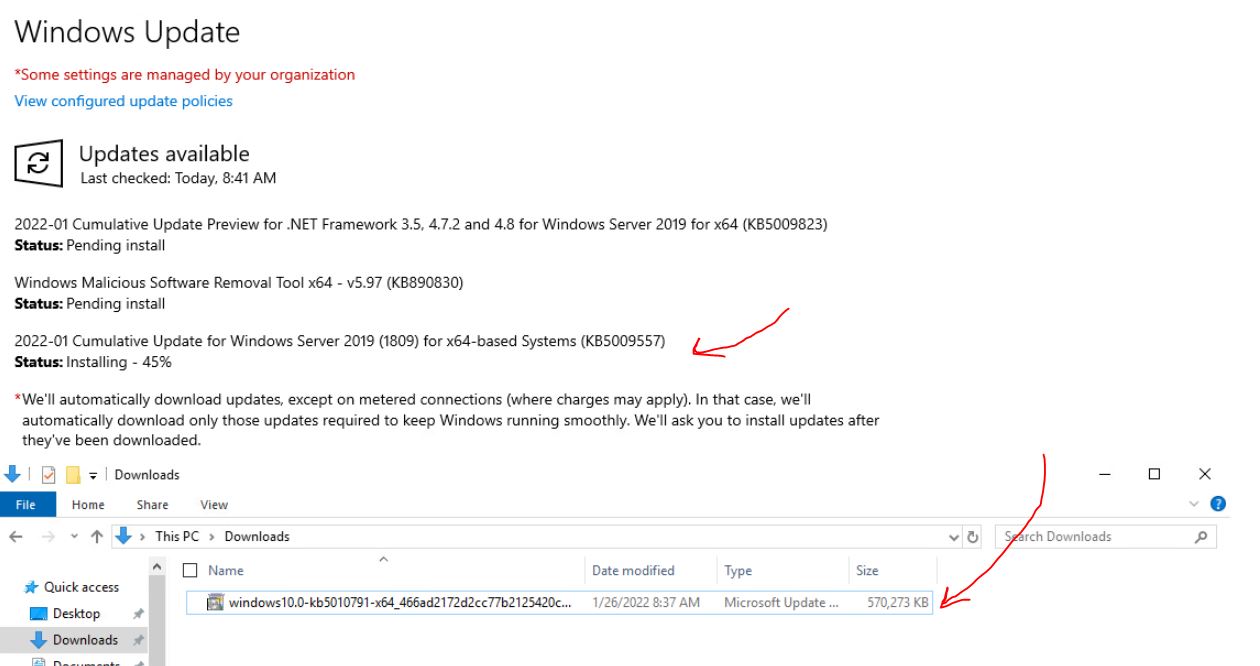Click the Malicious Software Removal Tool entry

239,283
